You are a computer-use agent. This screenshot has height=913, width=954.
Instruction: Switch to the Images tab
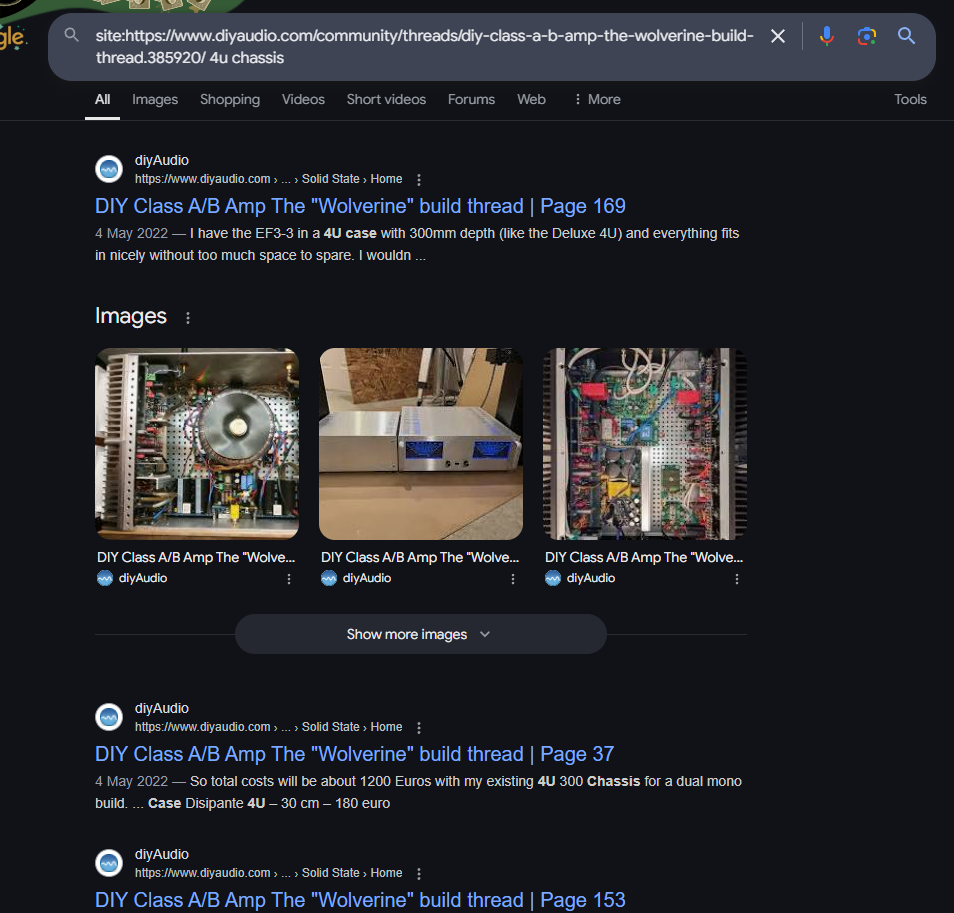[x=155, y=99]
